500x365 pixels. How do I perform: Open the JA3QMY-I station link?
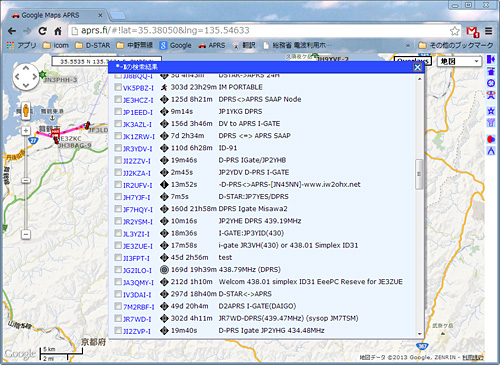coord(139,282)
